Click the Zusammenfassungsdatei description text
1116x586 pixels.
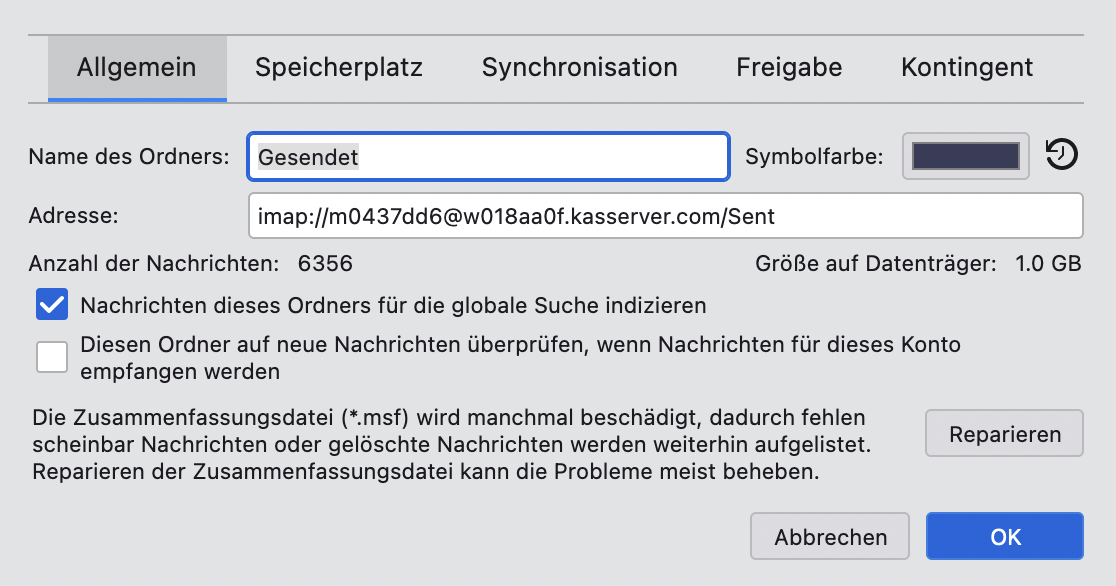450,443
